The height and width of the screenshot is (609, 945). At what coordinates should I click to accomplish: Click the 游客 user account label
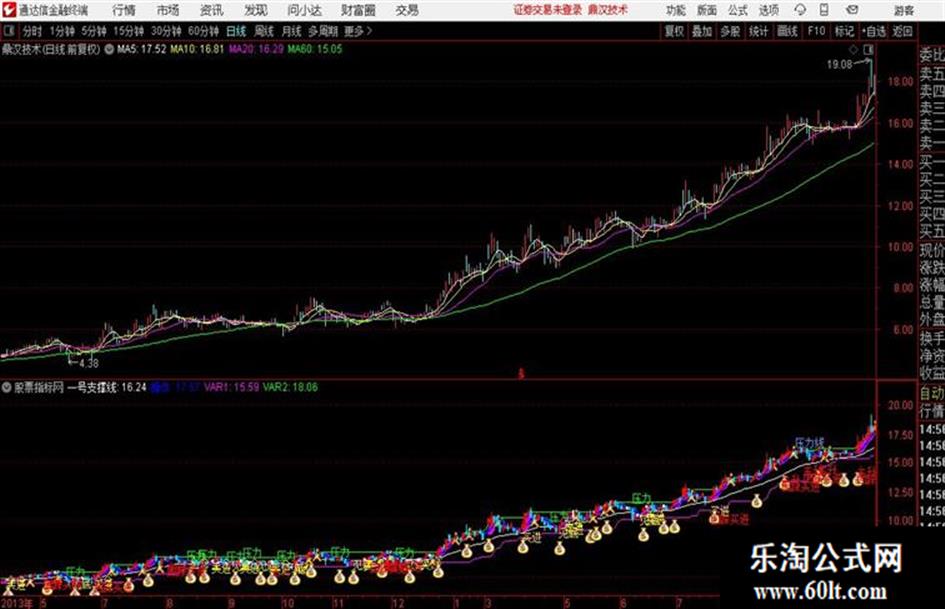coord(903,10)
